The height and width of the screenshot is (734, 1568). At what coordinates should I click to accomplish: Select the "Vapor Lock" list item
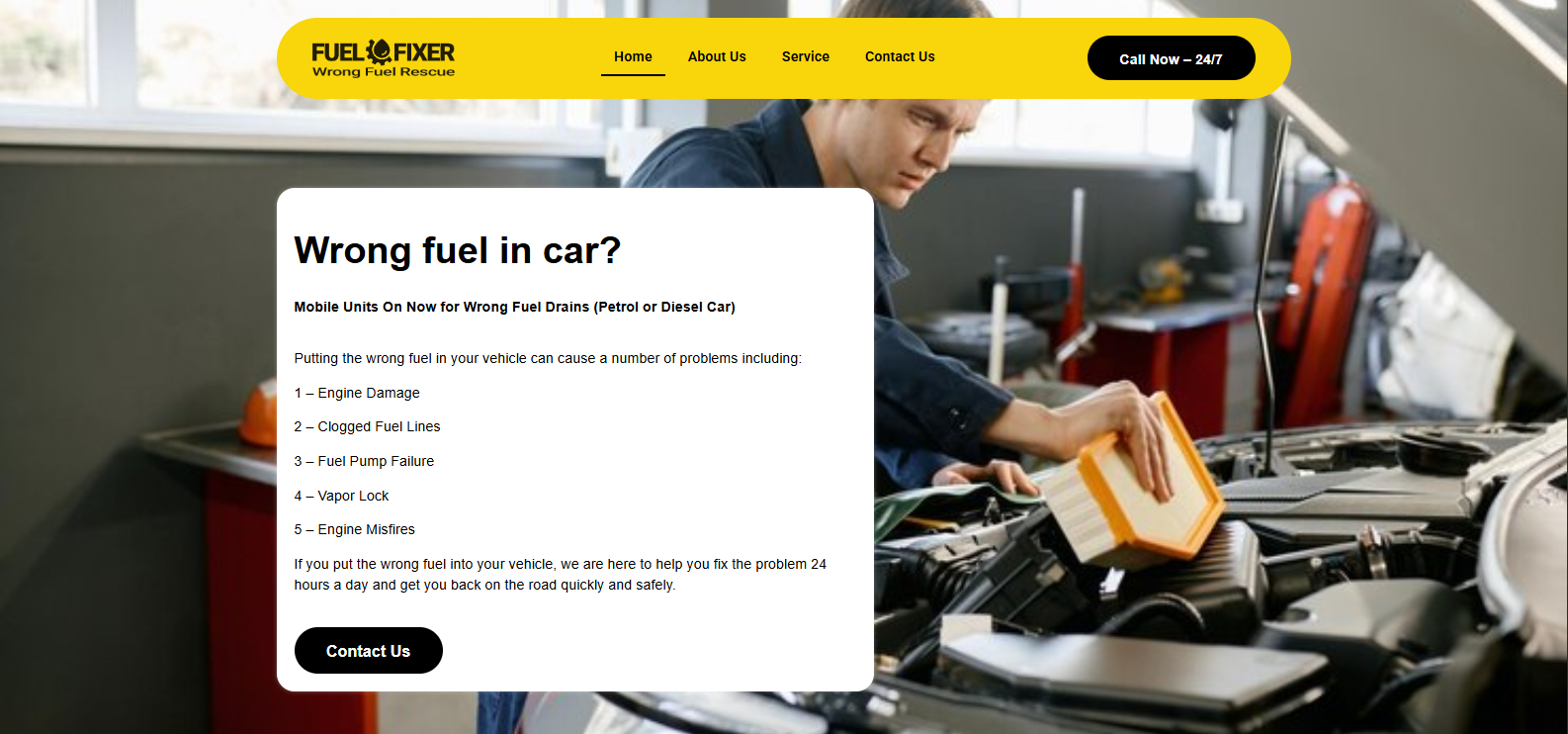(x=341, y=496)
